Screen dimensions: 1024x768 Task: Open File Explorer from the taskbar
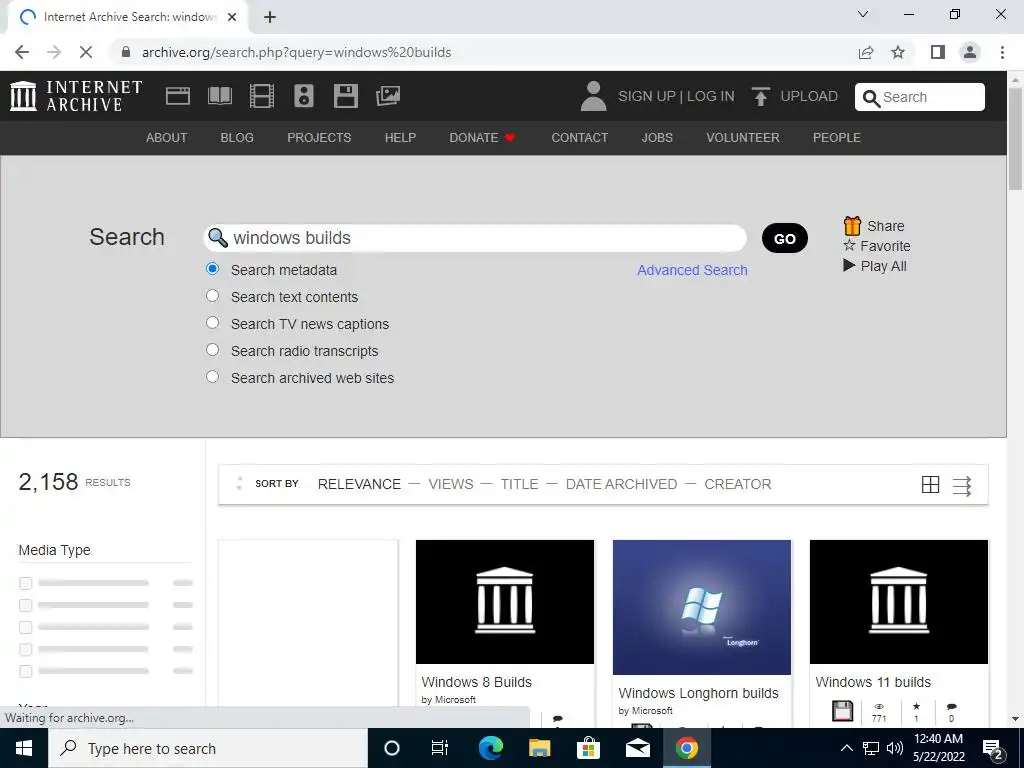(539, 748)
